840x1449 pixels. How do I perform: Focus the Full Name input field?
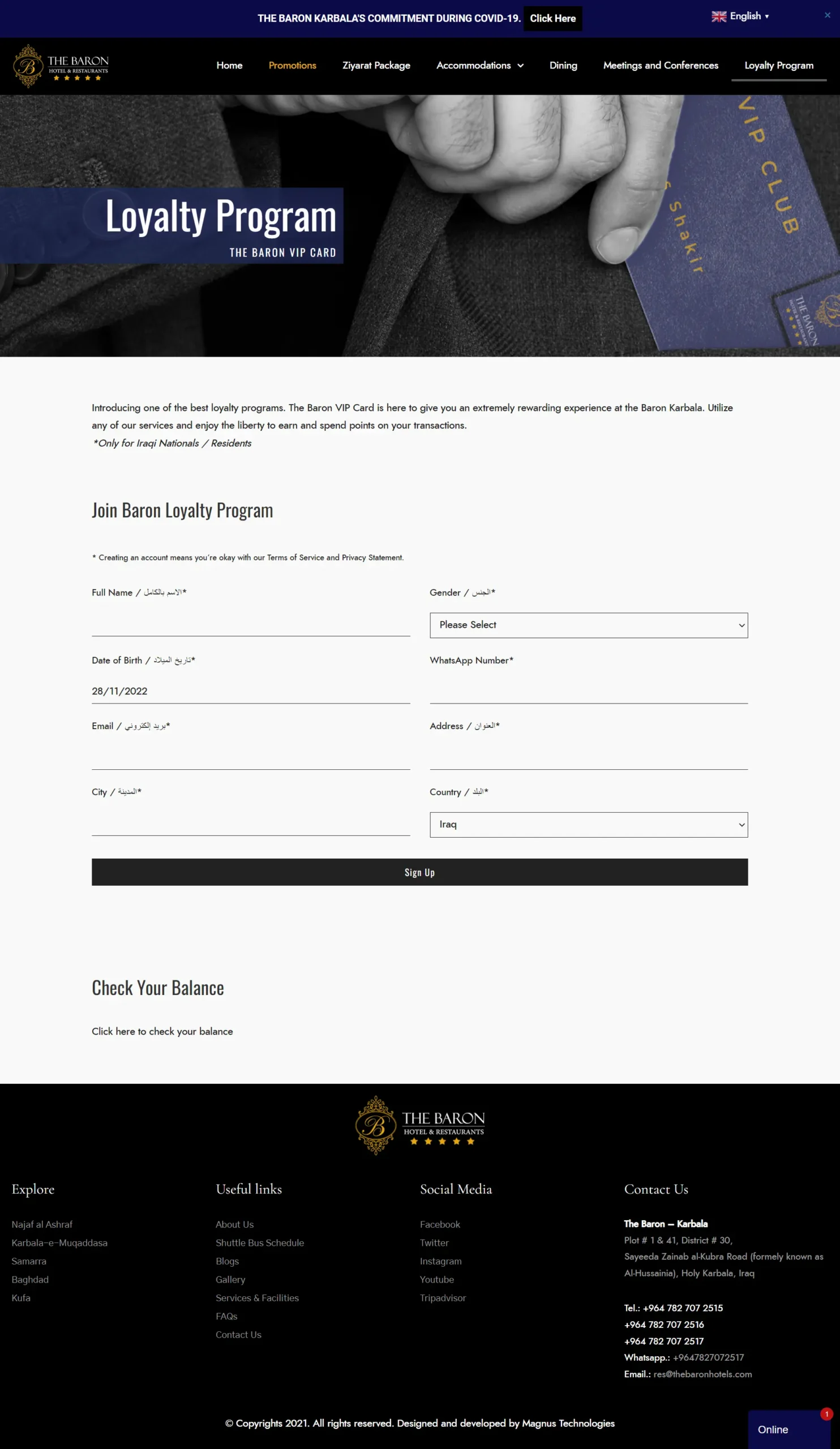(251, 623)
